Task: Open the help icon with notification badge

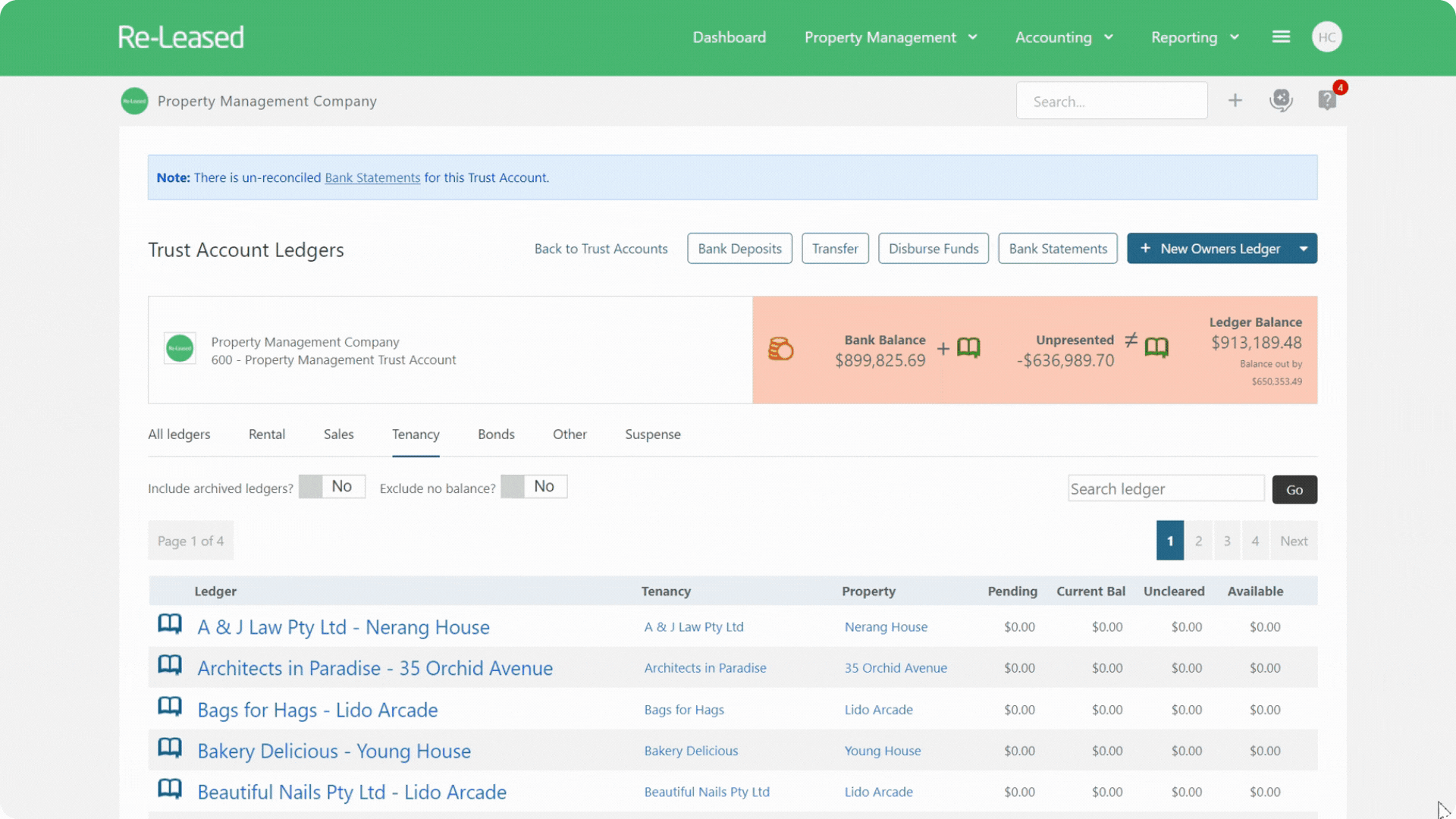Action: coord(1327,99)
